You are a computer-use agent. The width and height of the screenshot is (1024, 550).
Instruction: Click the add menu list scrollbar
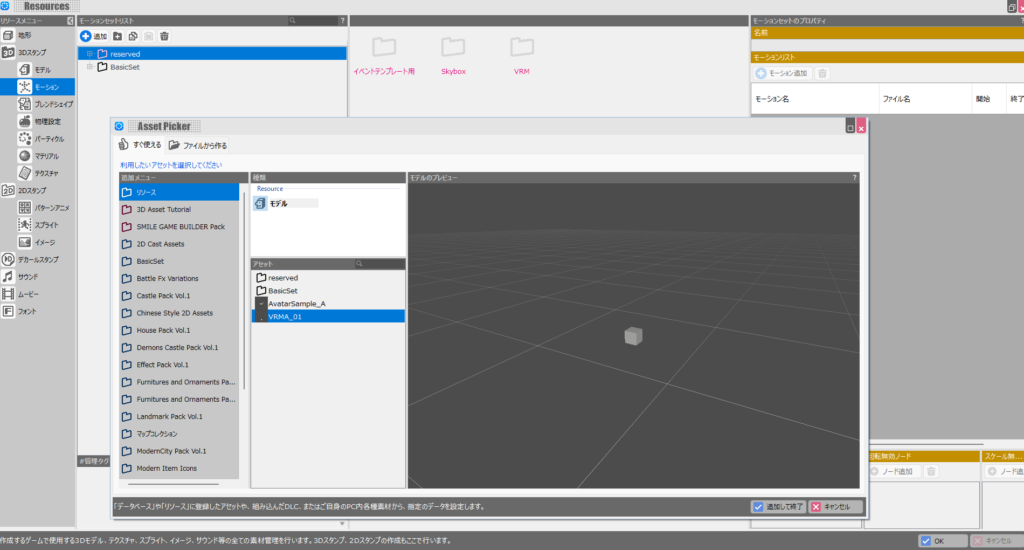coord(244,290)
